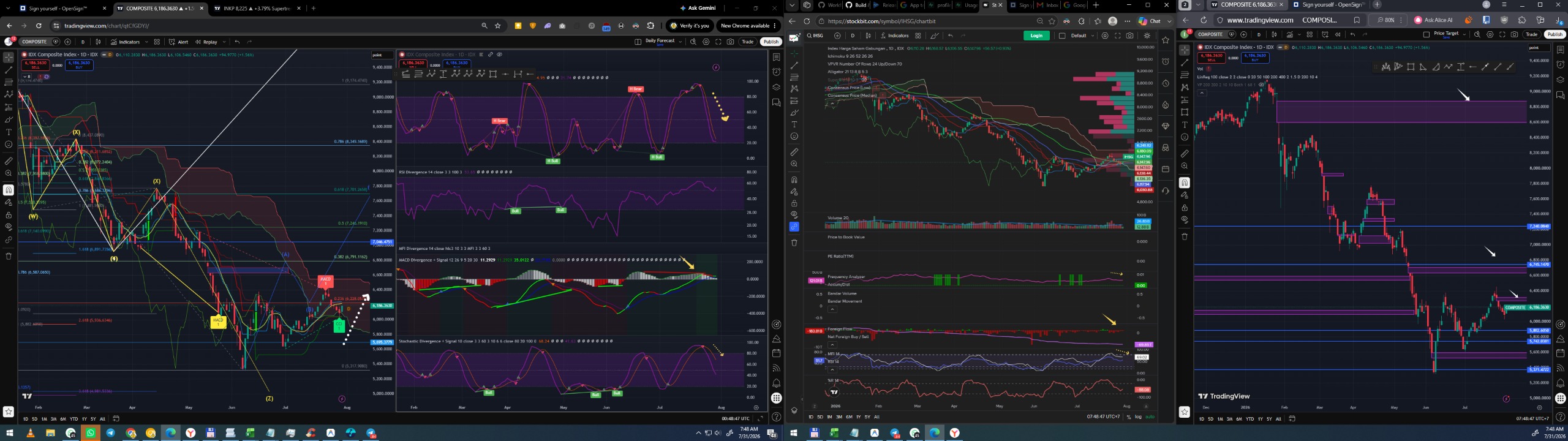Select text tool in right TradingView window
The width and height of the screenshot is (1568, 441).
coord(1185,125)
